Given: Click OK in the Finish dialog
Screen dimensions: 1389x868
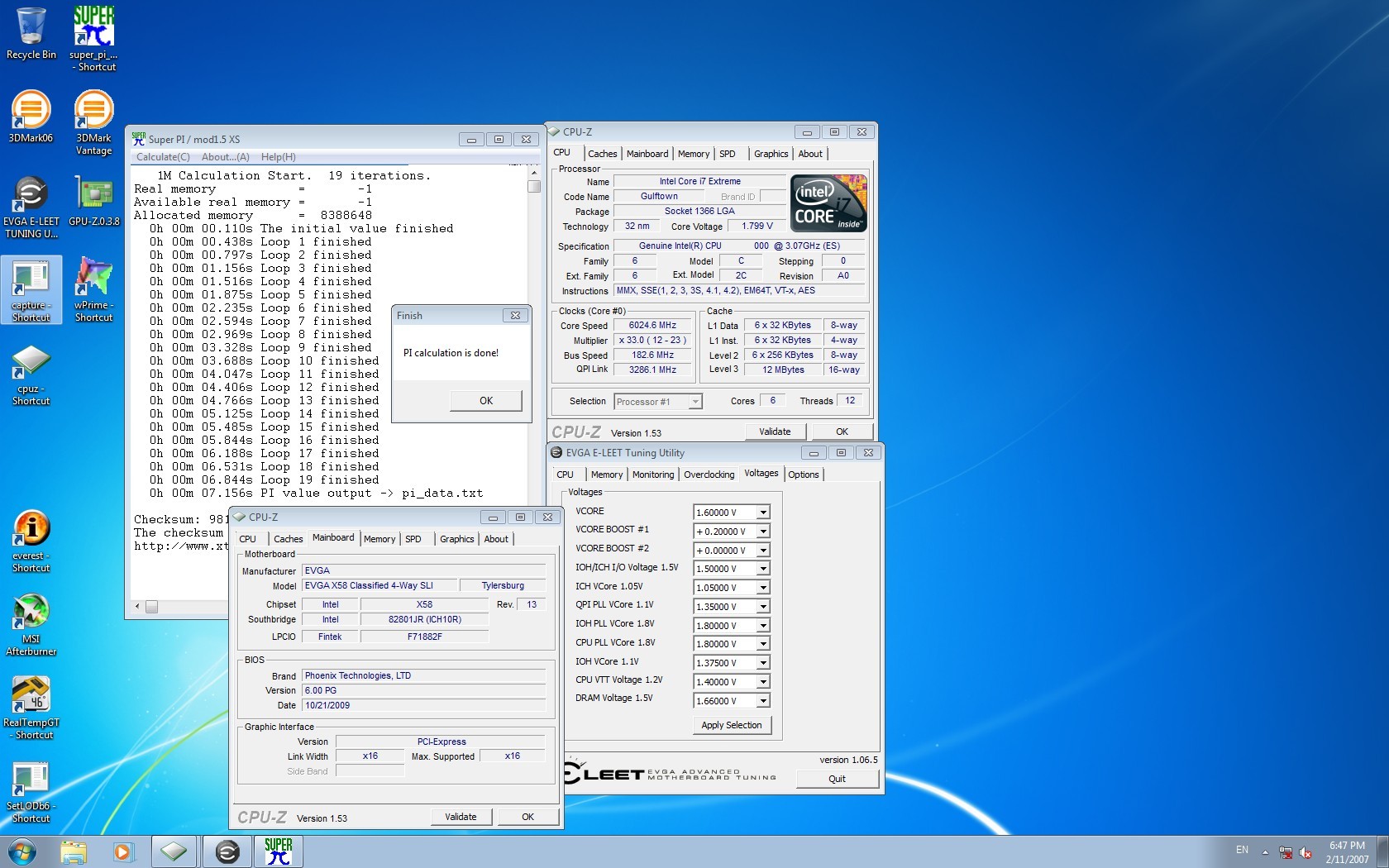Looking at the screenshot, I should click(x=486, y=401).
